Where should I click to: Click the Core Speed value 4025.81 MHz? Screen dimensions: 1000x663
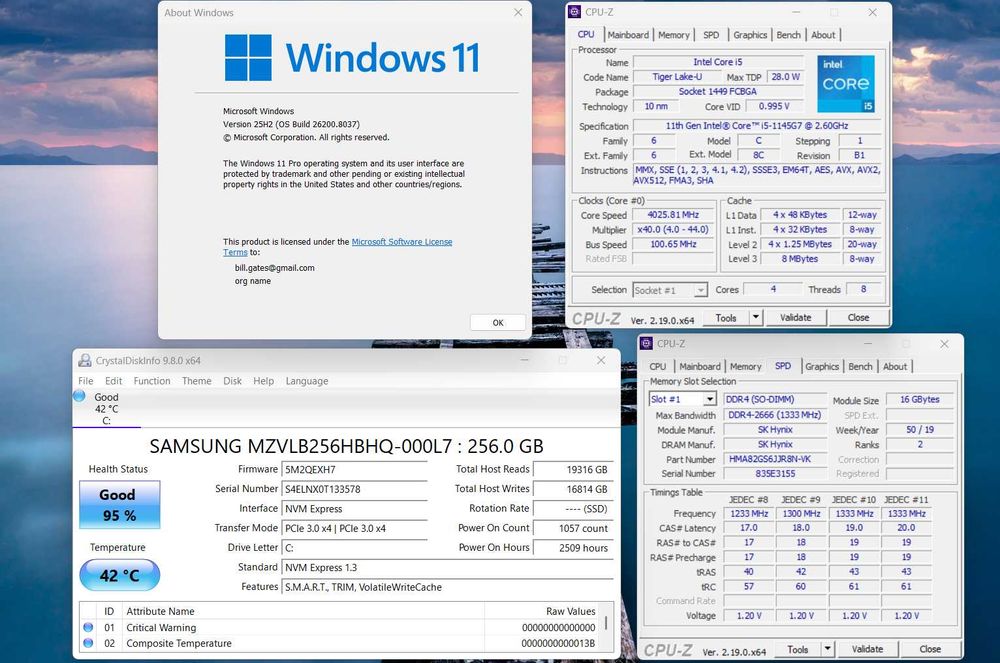[x=673, y=215]
